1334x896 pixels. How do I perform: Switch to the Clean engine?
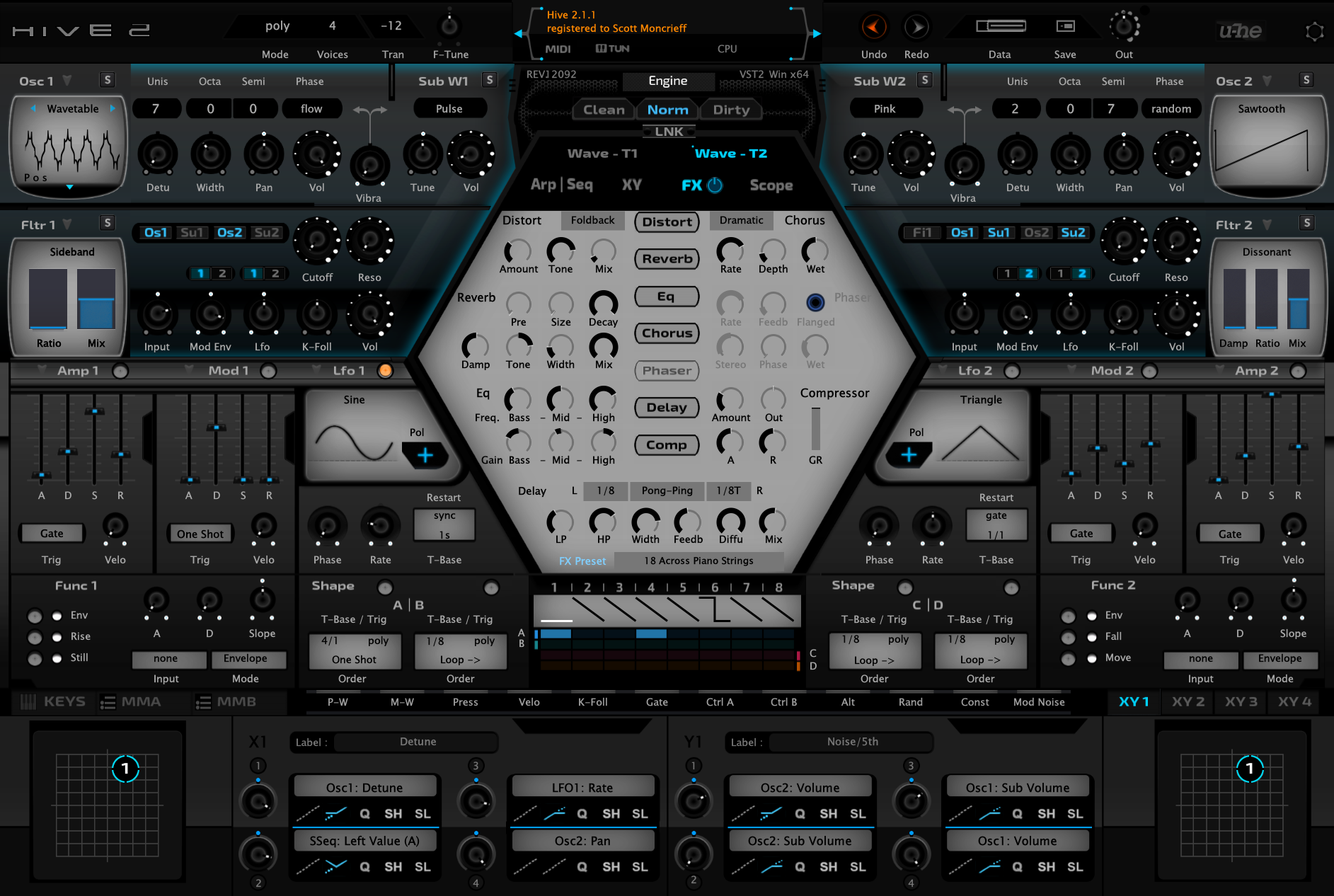click(604, 110)
